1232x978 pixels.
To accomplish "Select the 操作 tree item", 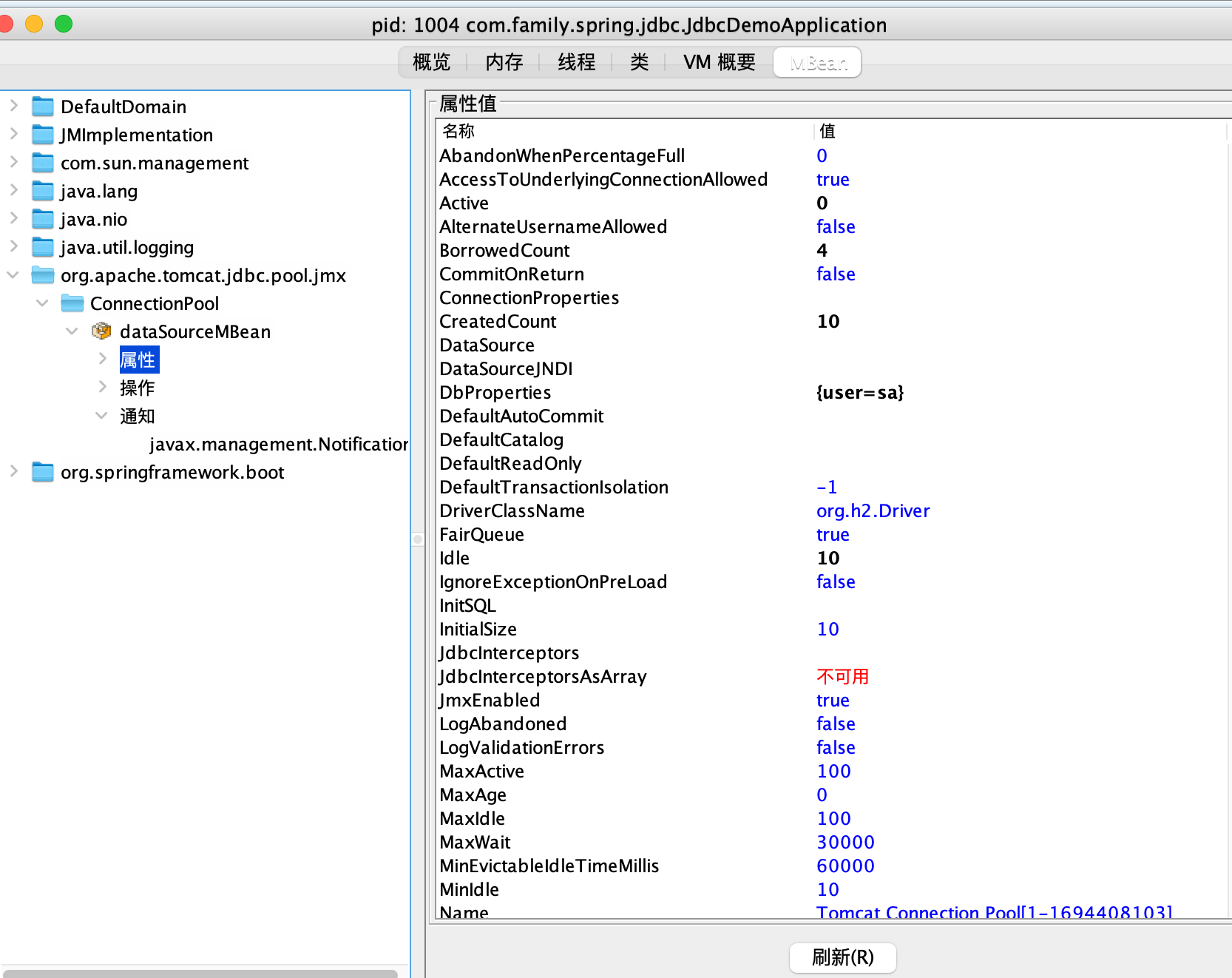I will pos(138,388).
